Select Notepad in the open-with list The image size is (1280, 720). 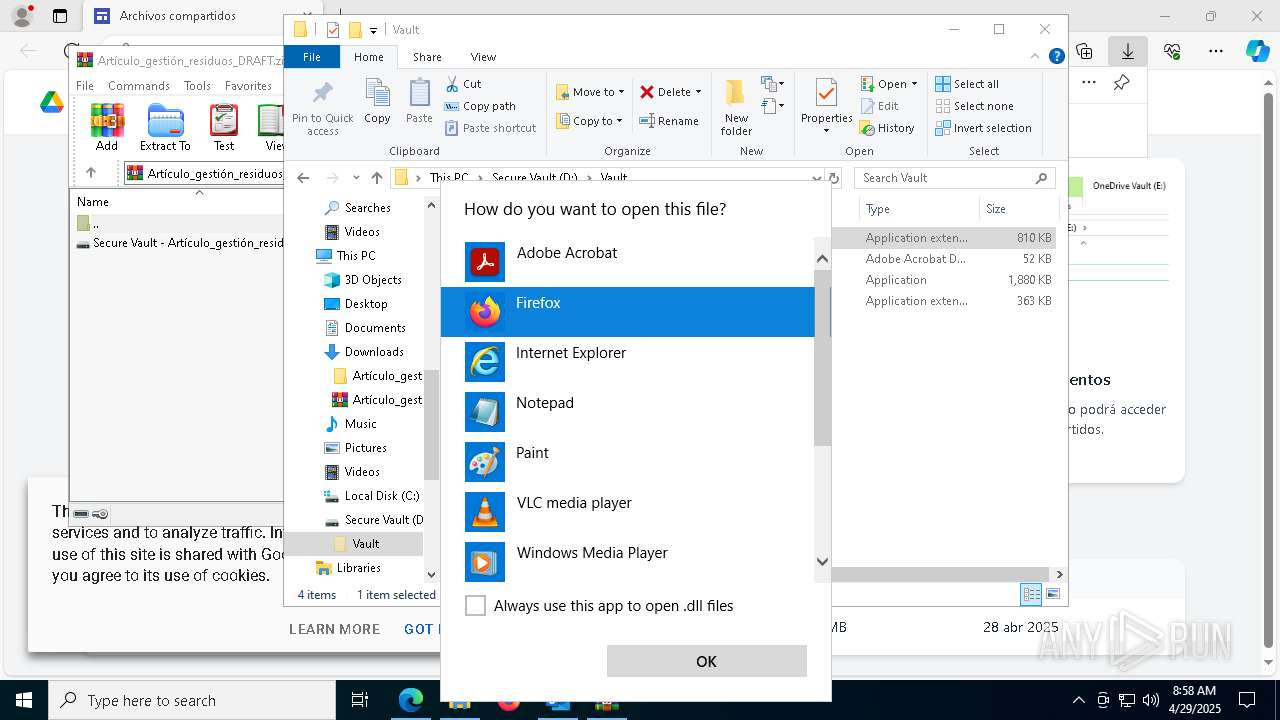pyautogui.click(x=627, y=412)
